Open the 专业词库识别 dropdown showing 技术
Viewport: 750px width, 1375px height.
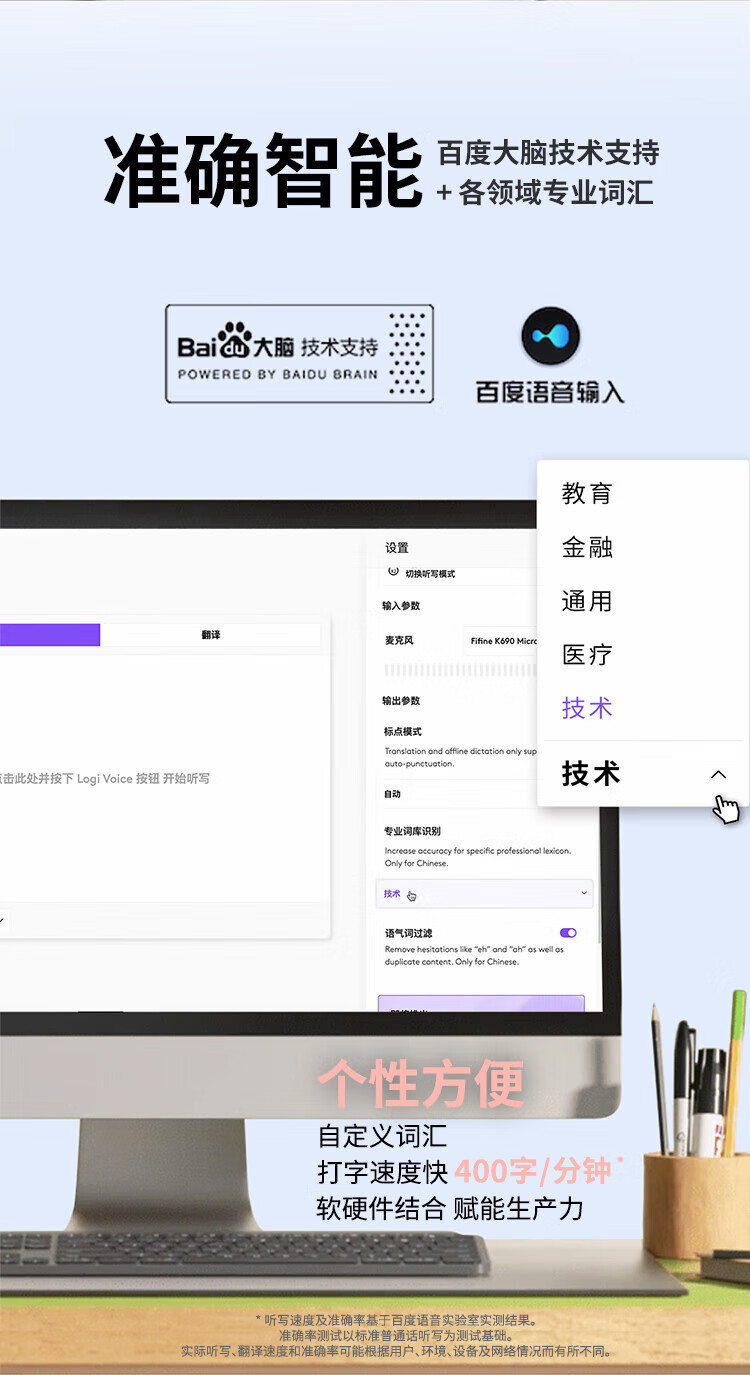(x=486, y=894)
